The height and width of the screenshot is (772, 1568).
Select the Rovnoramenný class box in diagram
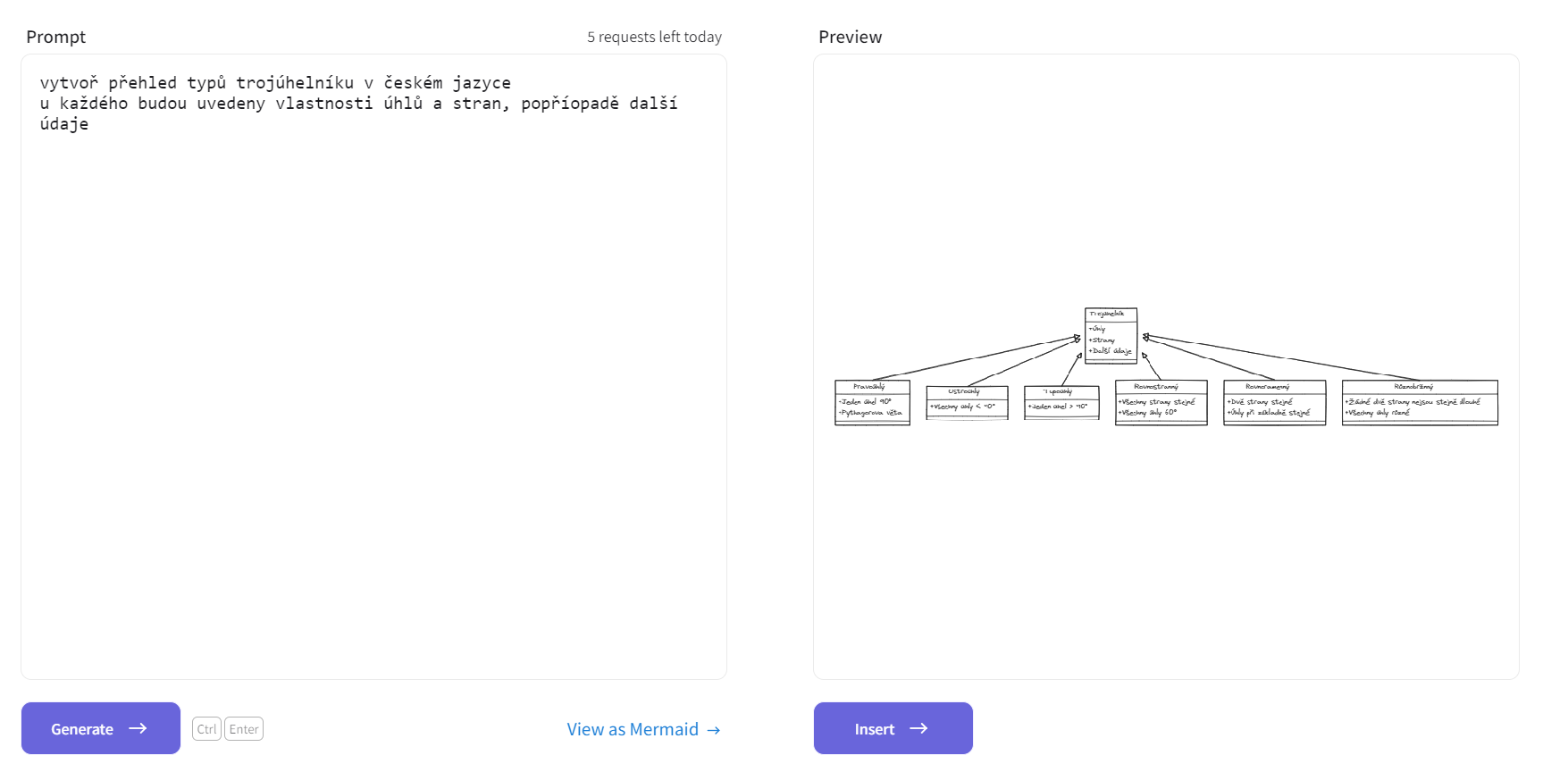tap(1274, 403)
